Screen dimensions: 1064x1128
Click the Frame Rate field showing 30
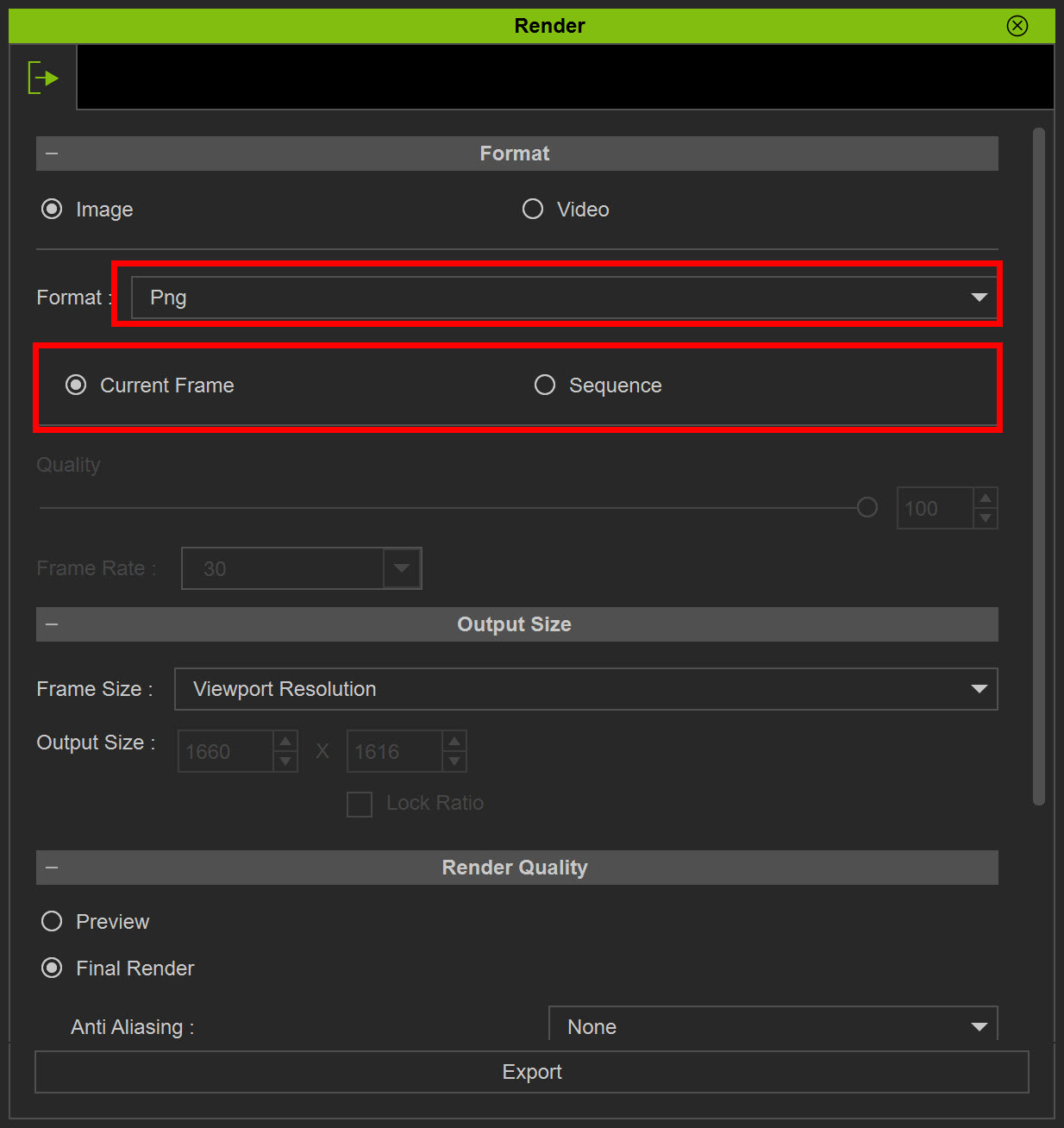pyautogui.click(x=283, y=568)
